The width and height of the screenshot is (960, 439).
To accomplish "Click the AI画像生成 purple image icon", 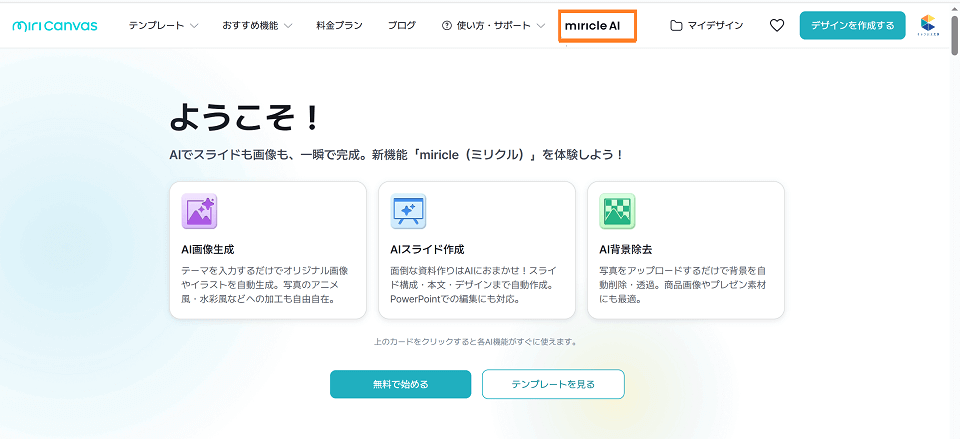I will (x=199, y=211).
